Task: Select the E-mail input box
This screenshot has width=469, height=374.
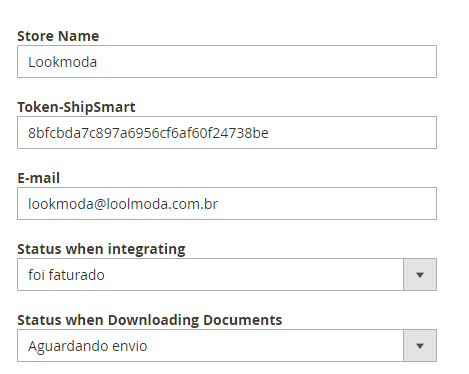Action: [227, 204]
